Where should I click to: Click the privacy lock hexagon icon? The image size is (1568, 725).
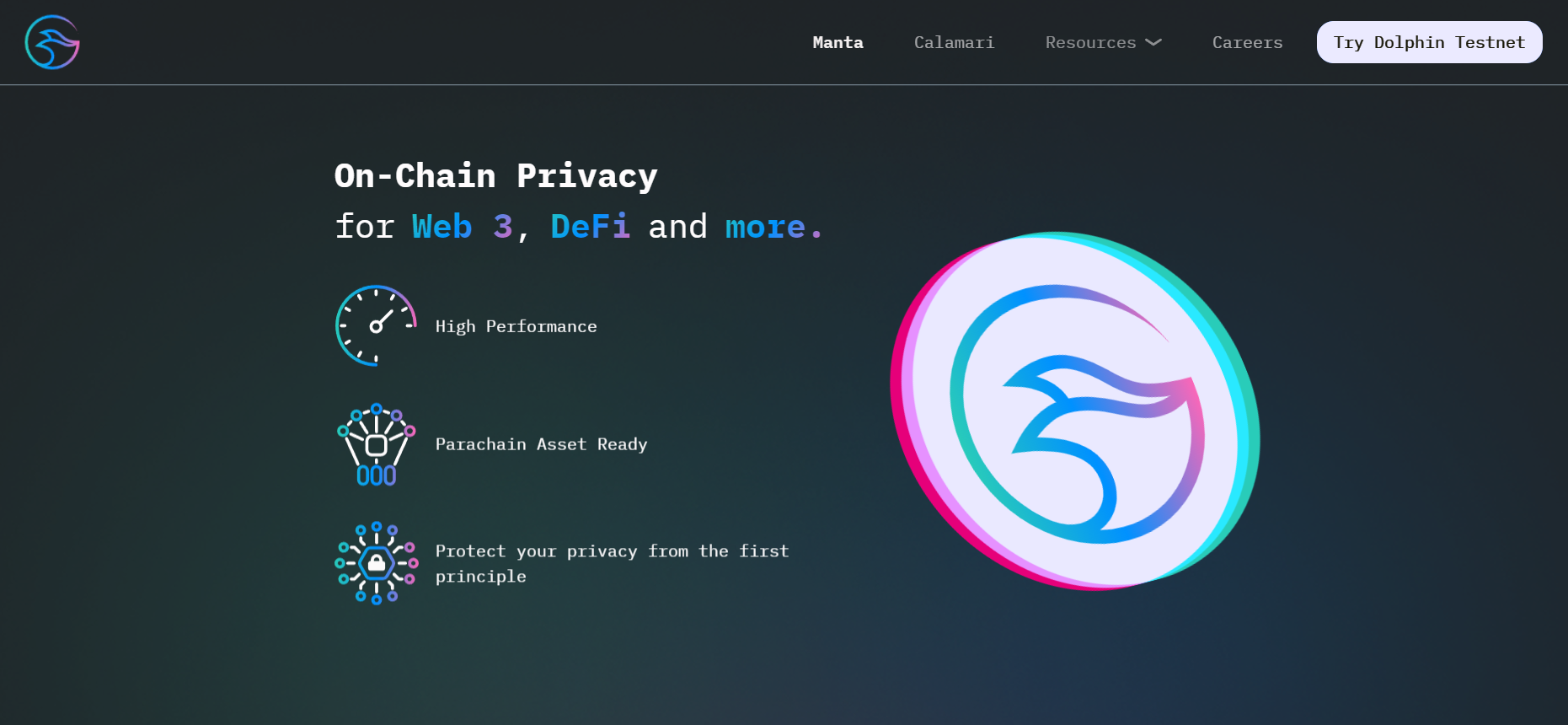[377, 562]
